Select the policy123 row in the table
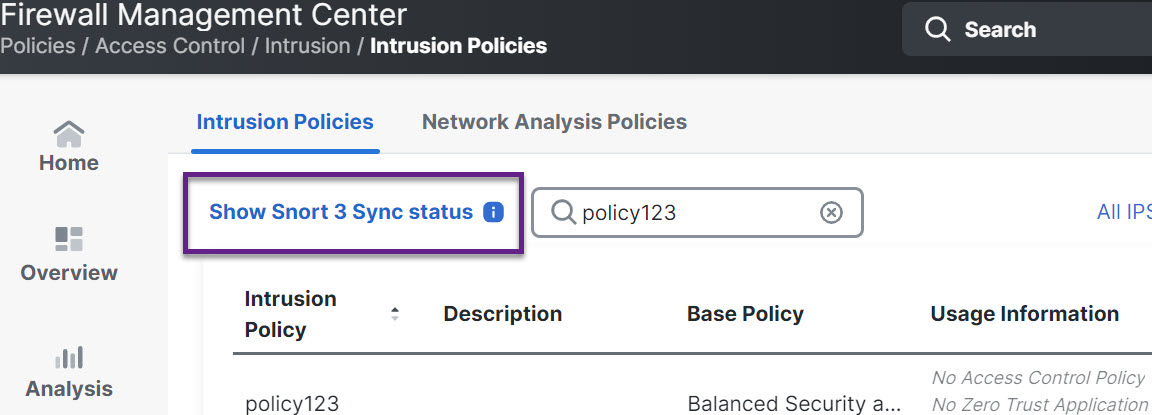Screen dimensions: 1152x415 (x=292, y=404)
